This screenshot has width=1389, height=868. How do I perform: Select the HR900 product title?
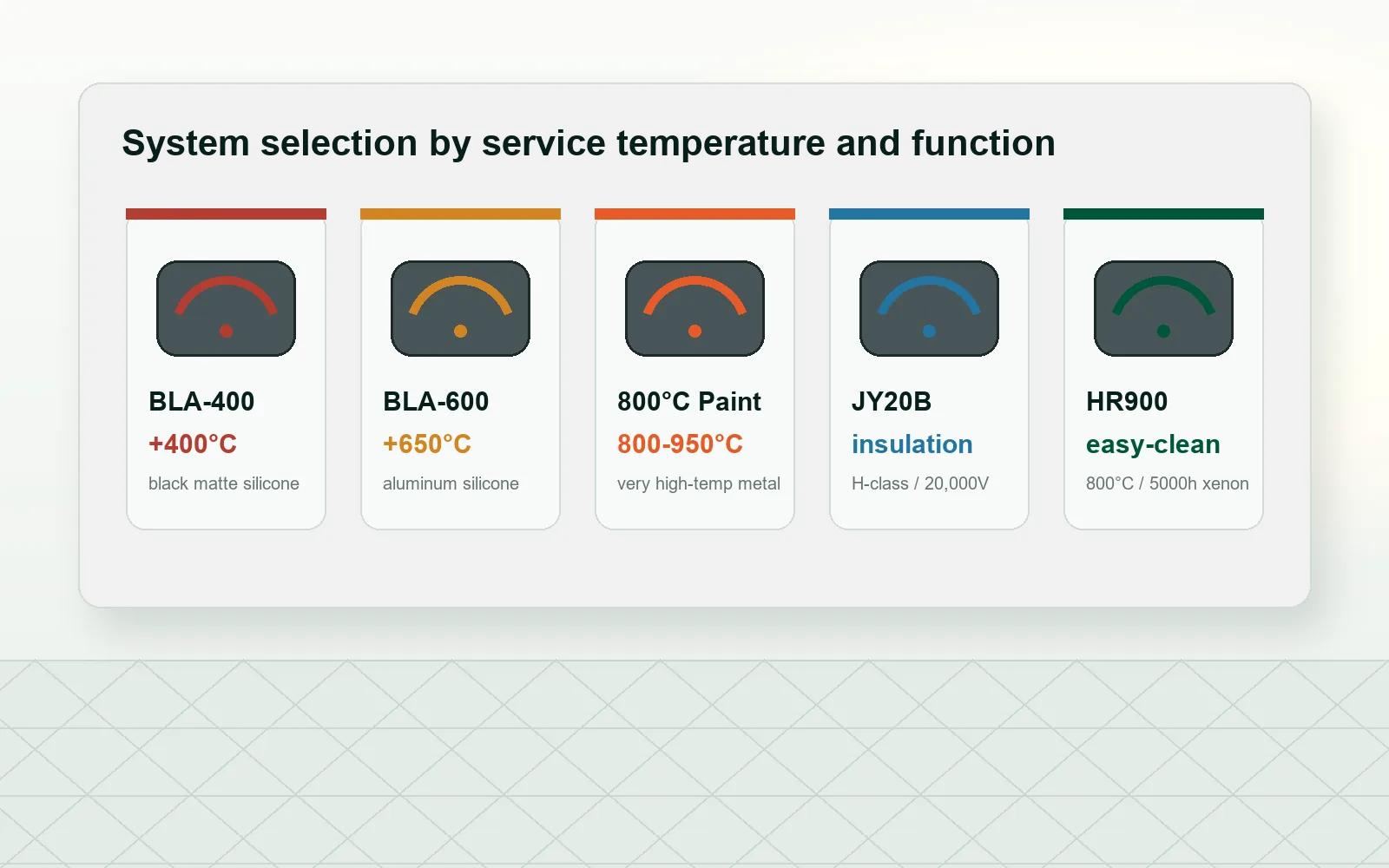(1127, 402)
